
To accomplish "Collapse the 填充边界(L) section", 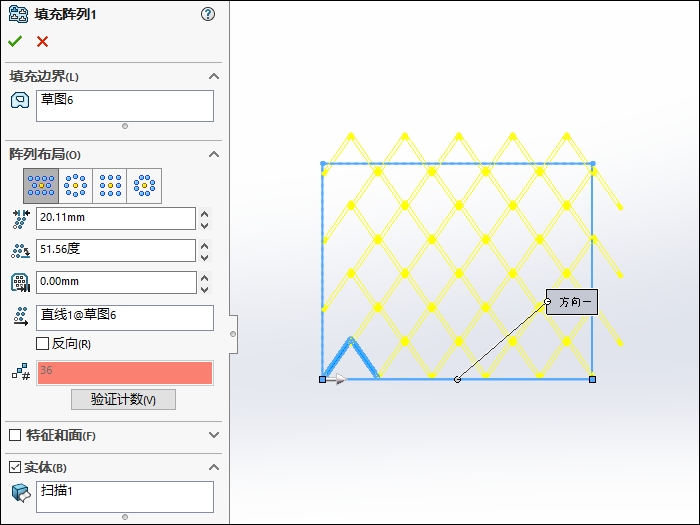I will click(214, 76).
